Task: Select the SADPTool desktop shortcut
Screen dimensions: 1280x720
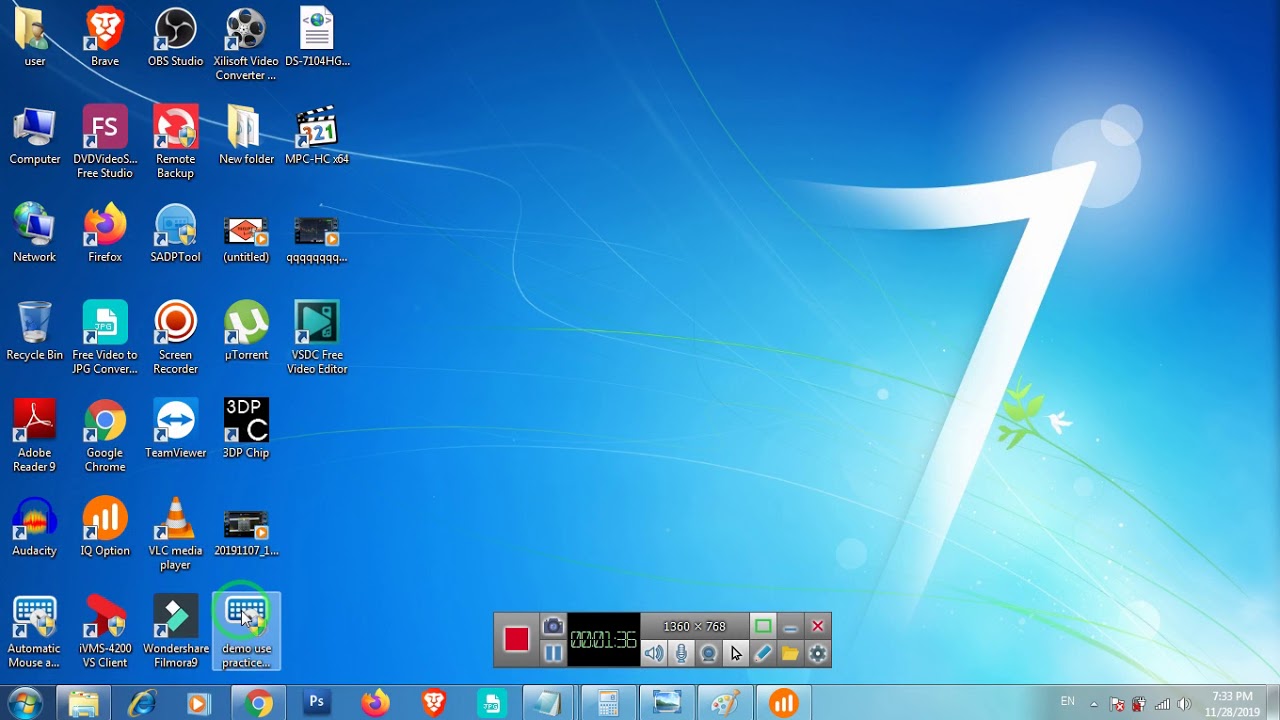Action: point(175,233)
